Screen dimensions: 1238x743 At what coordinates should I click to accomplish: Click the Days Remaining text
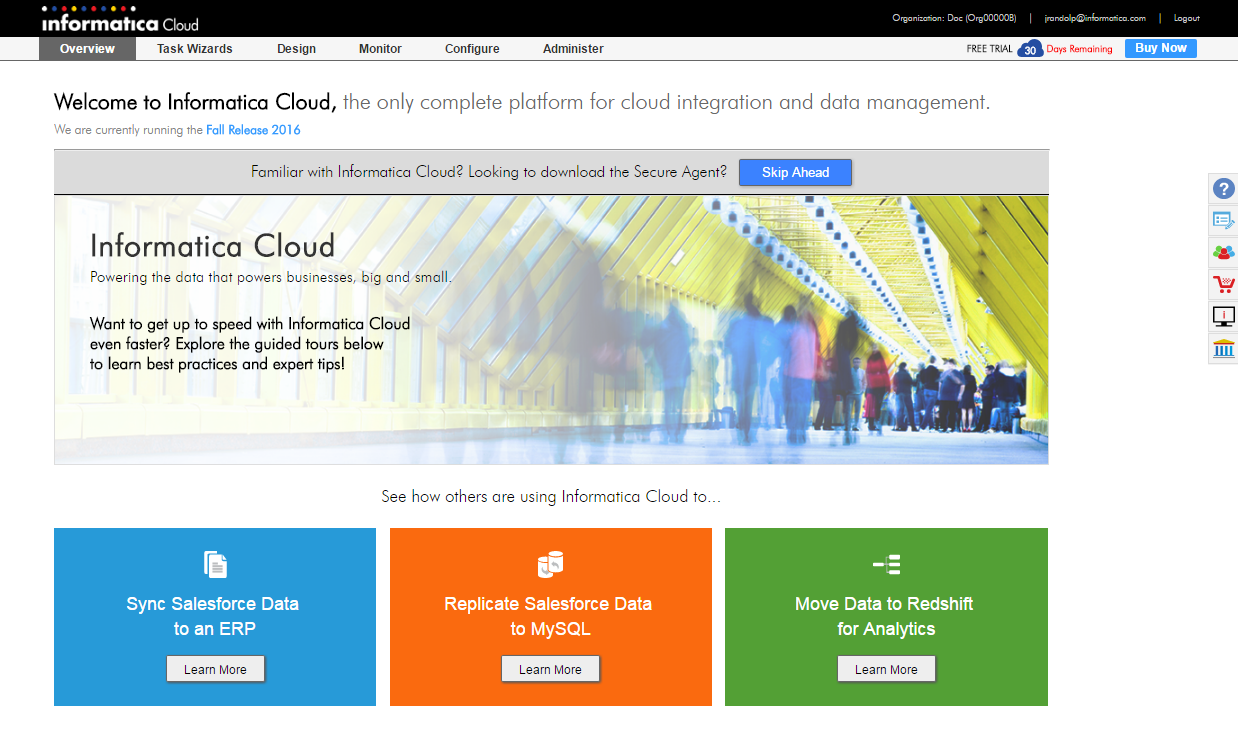[1079, 49]
